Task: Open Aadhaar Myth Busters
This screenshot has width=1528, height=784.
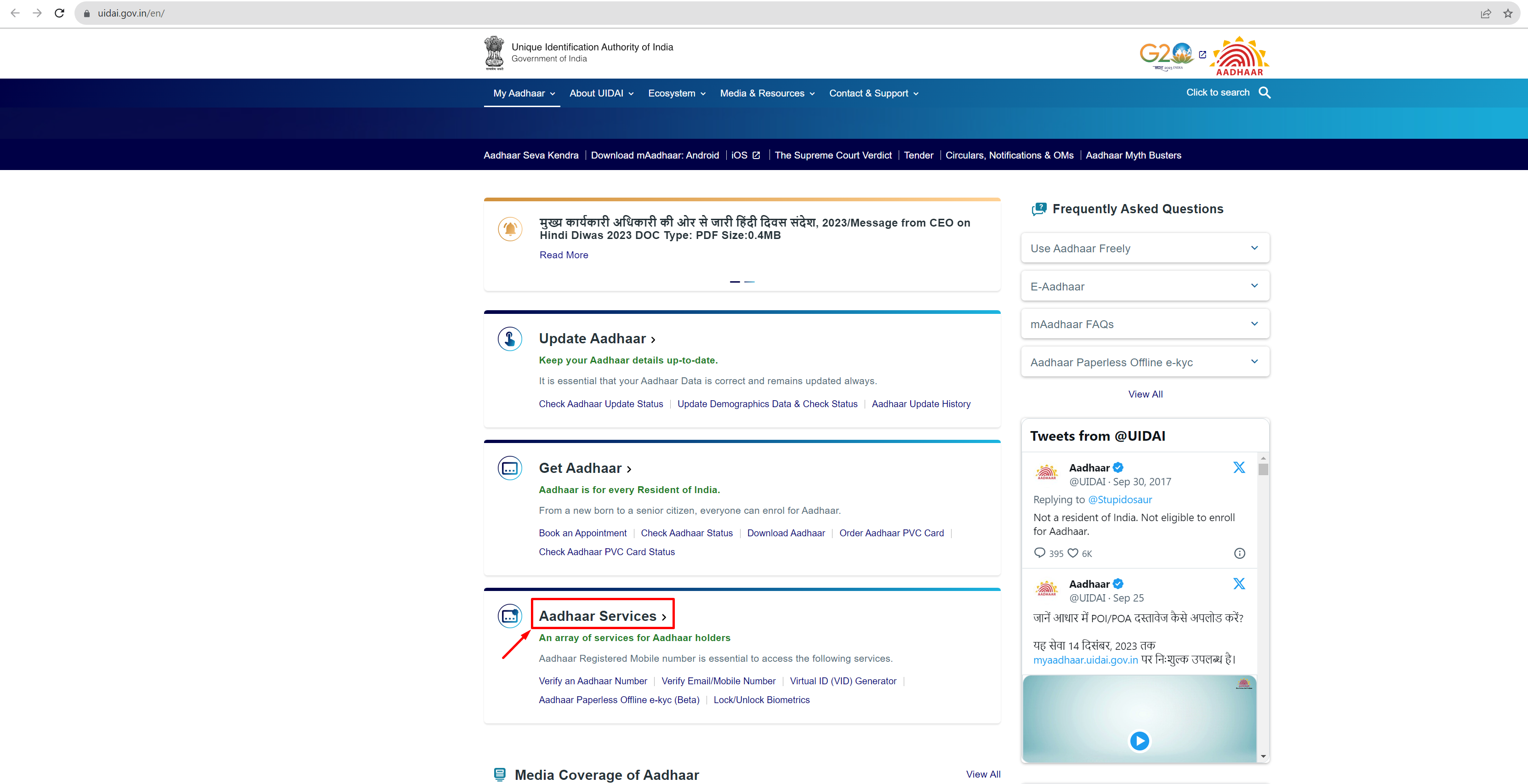Action: coord(1134,155)
